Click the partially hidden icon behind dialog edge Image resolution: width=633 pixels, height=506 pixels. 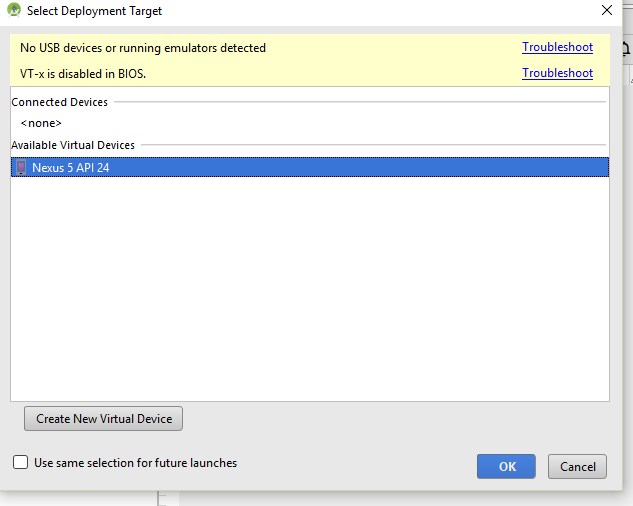click(x=627, y=48)
